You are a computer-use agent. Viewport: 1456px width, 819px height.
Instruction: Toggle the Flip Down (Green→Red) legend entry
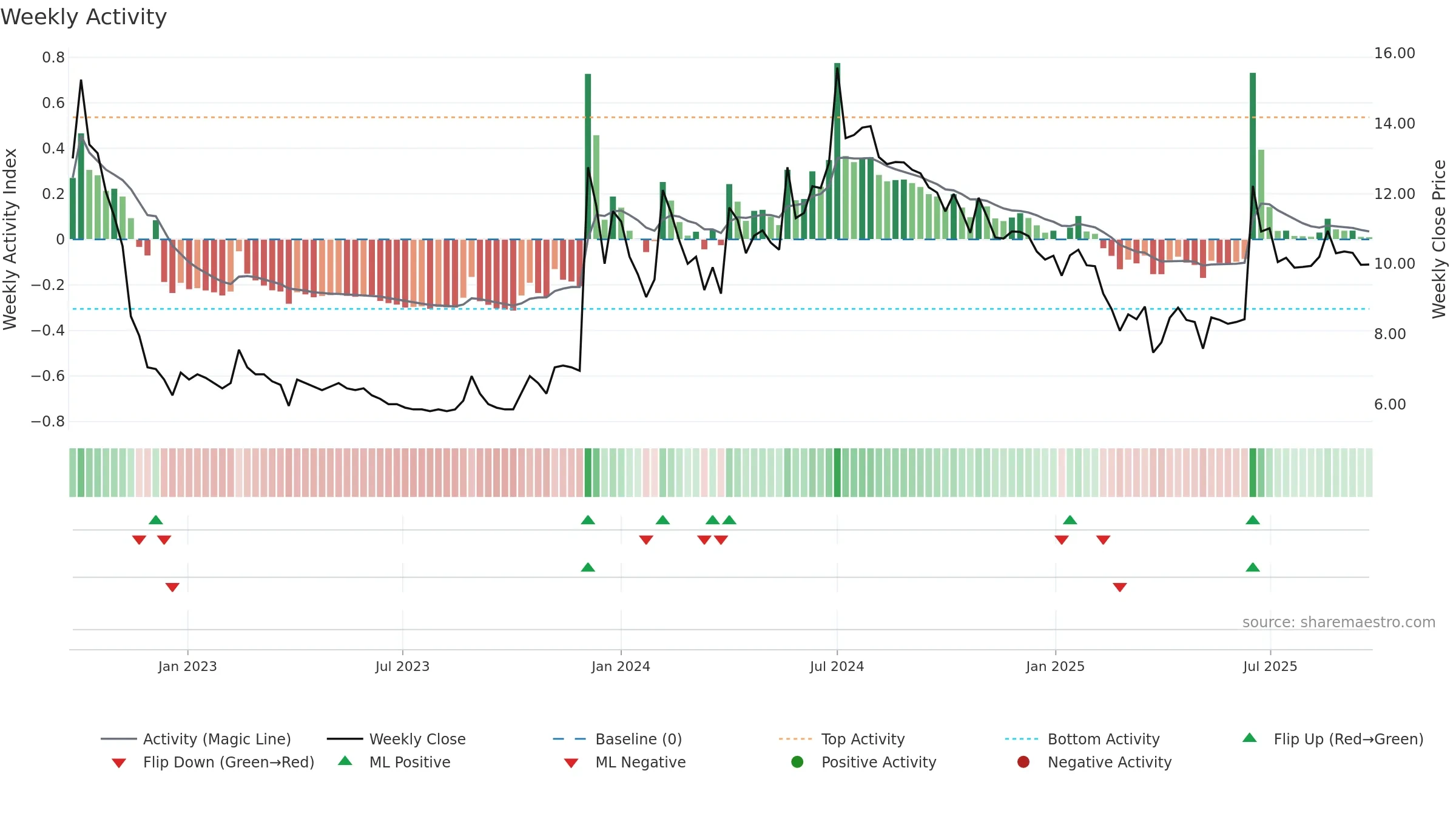tap(212, 762)
